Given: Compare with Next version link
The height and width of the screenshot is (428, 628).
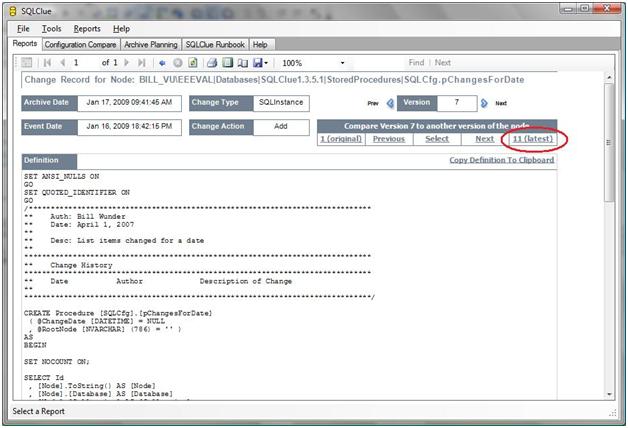Looking at the screenshot, I should point(485,139).
